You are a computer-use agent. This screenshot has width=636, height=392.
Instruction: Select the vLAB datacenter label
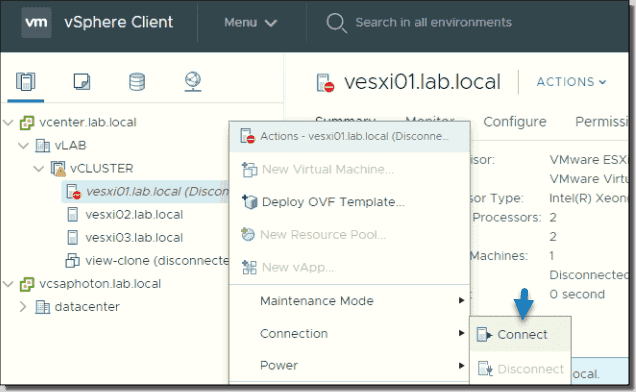(71, 145)
